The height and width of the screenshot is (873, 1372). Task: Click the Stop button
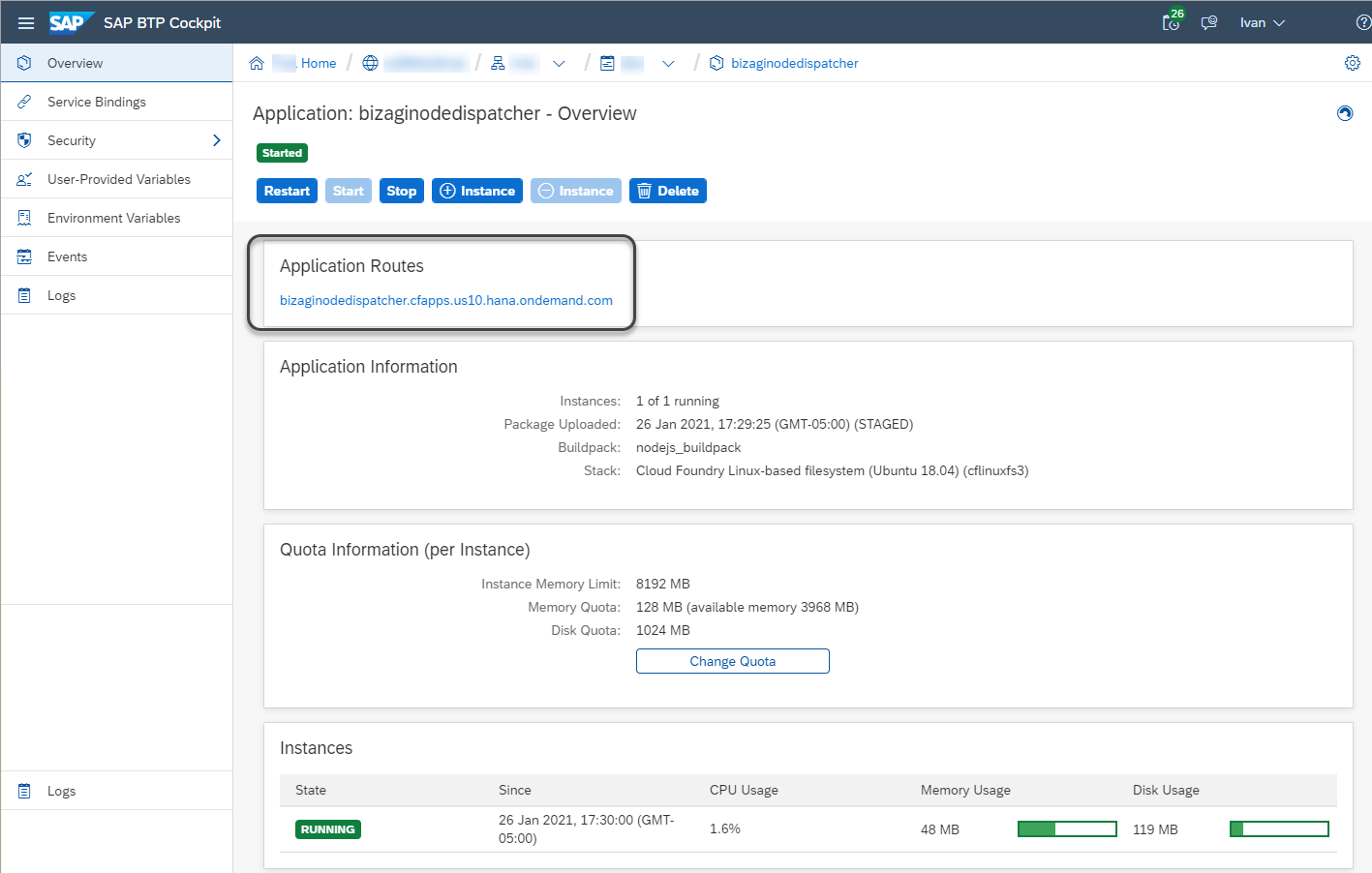click(x=402, y=191)
